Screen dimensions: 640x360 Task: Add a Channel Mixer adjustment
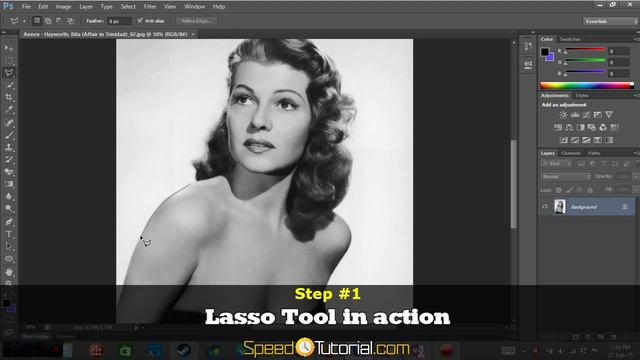tap(603, 128)
